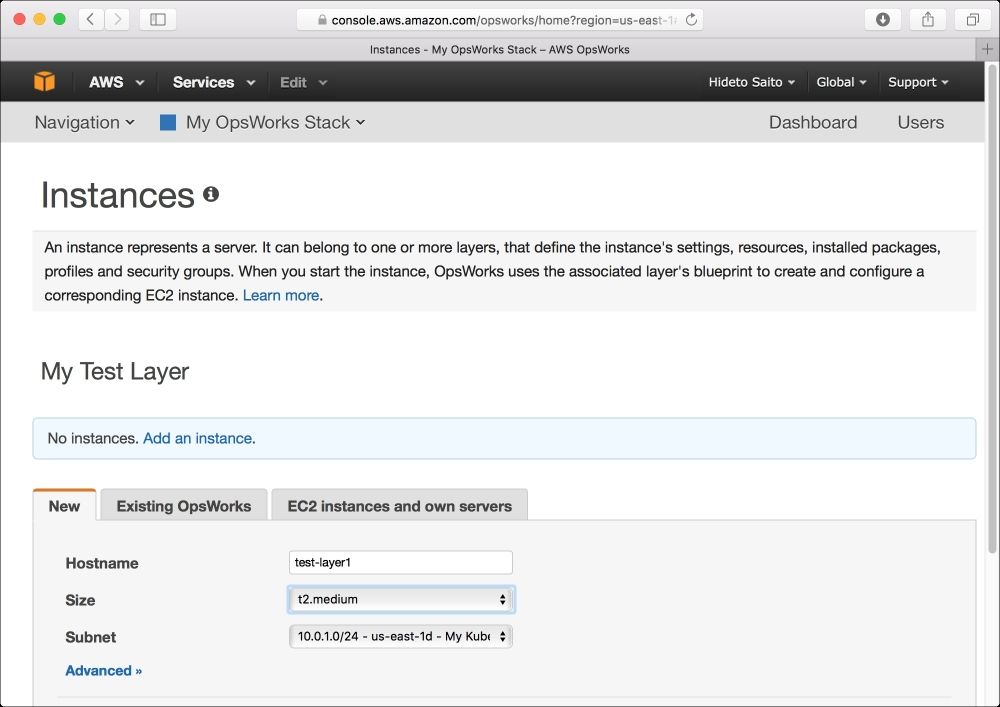Image resolution: width=1000 pixels, height=707 pixels.
Task: Click Add an instance link
Action: coord(198,439)
